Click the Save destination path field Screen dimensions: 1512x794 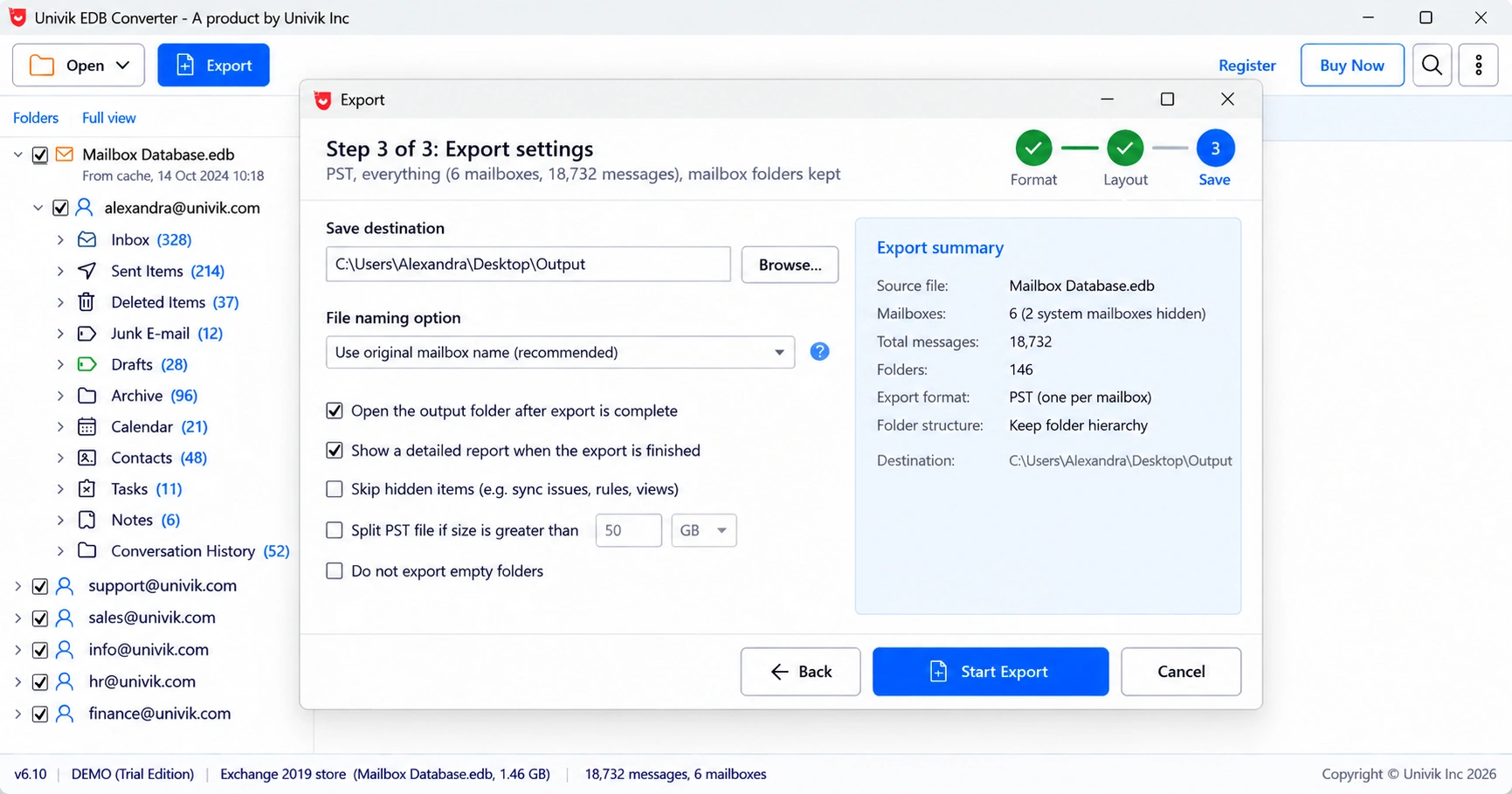[528, 264]
